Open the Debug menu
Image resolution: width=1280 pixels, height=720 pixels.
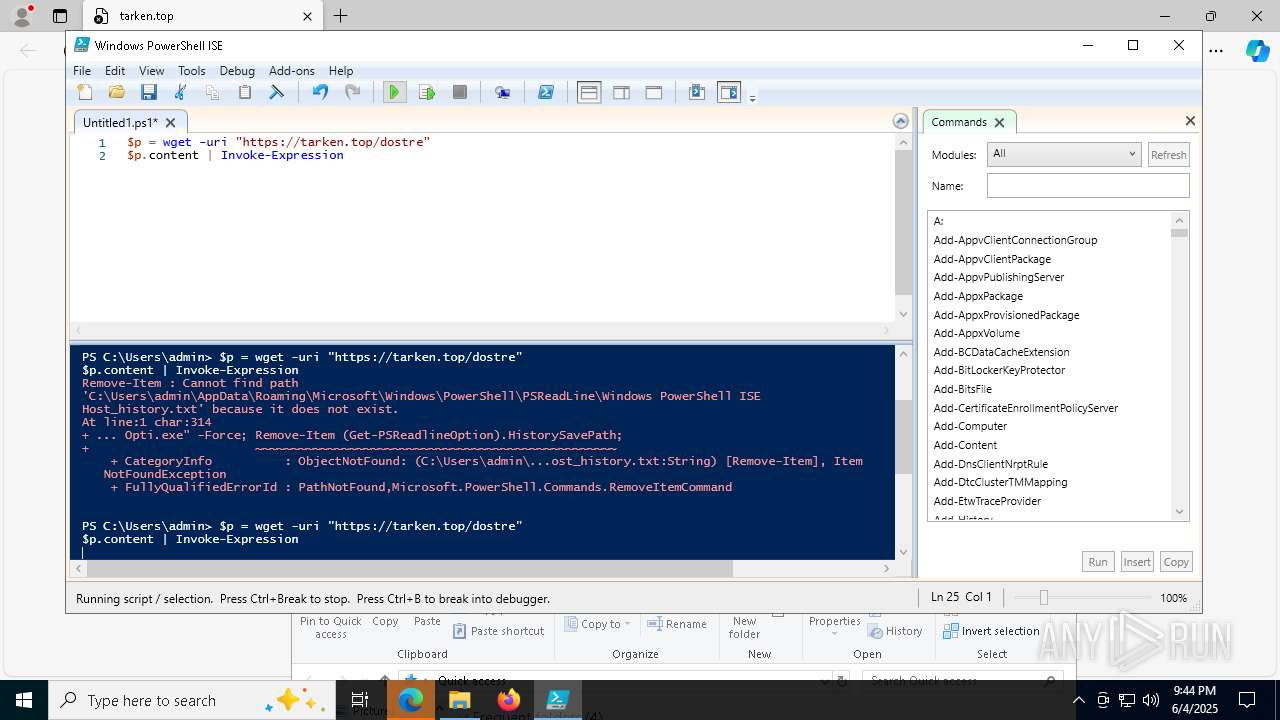tap(237, 71)
